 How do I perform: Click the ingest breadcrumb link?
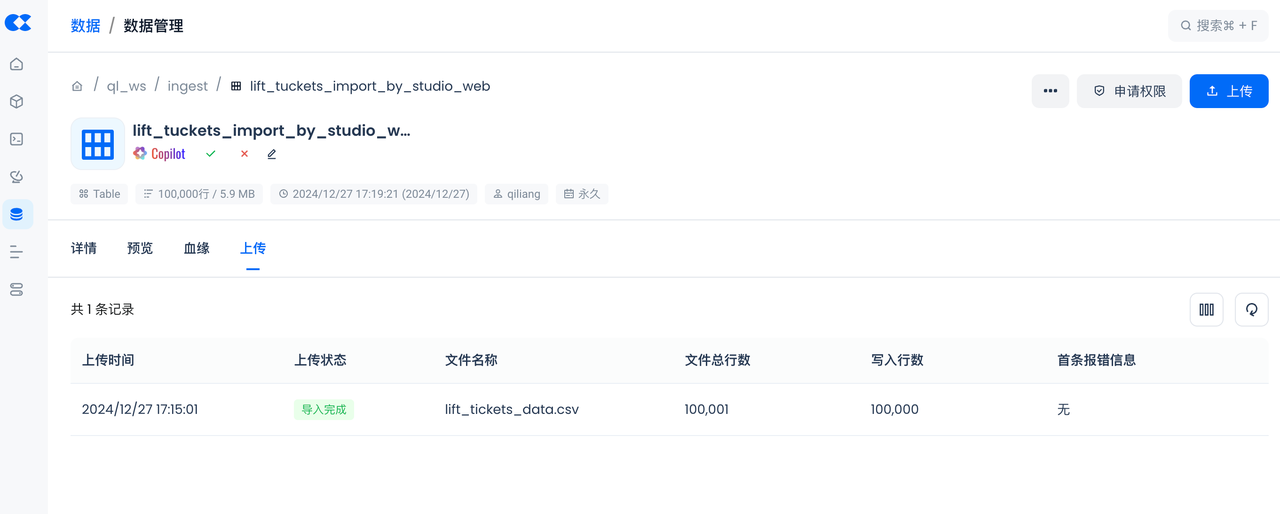pyautogui.click(x=188, y=86)
